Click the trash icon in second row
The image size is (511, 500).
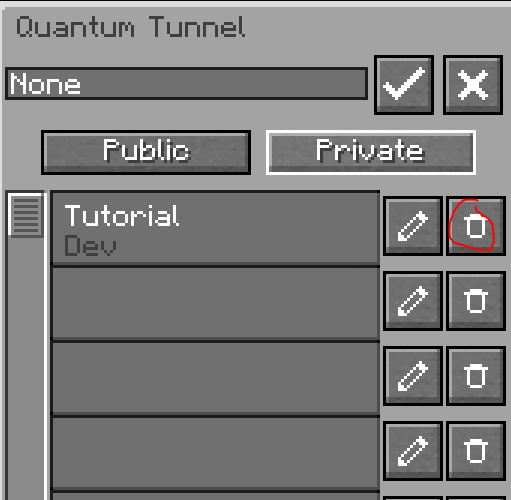[476, 301]
